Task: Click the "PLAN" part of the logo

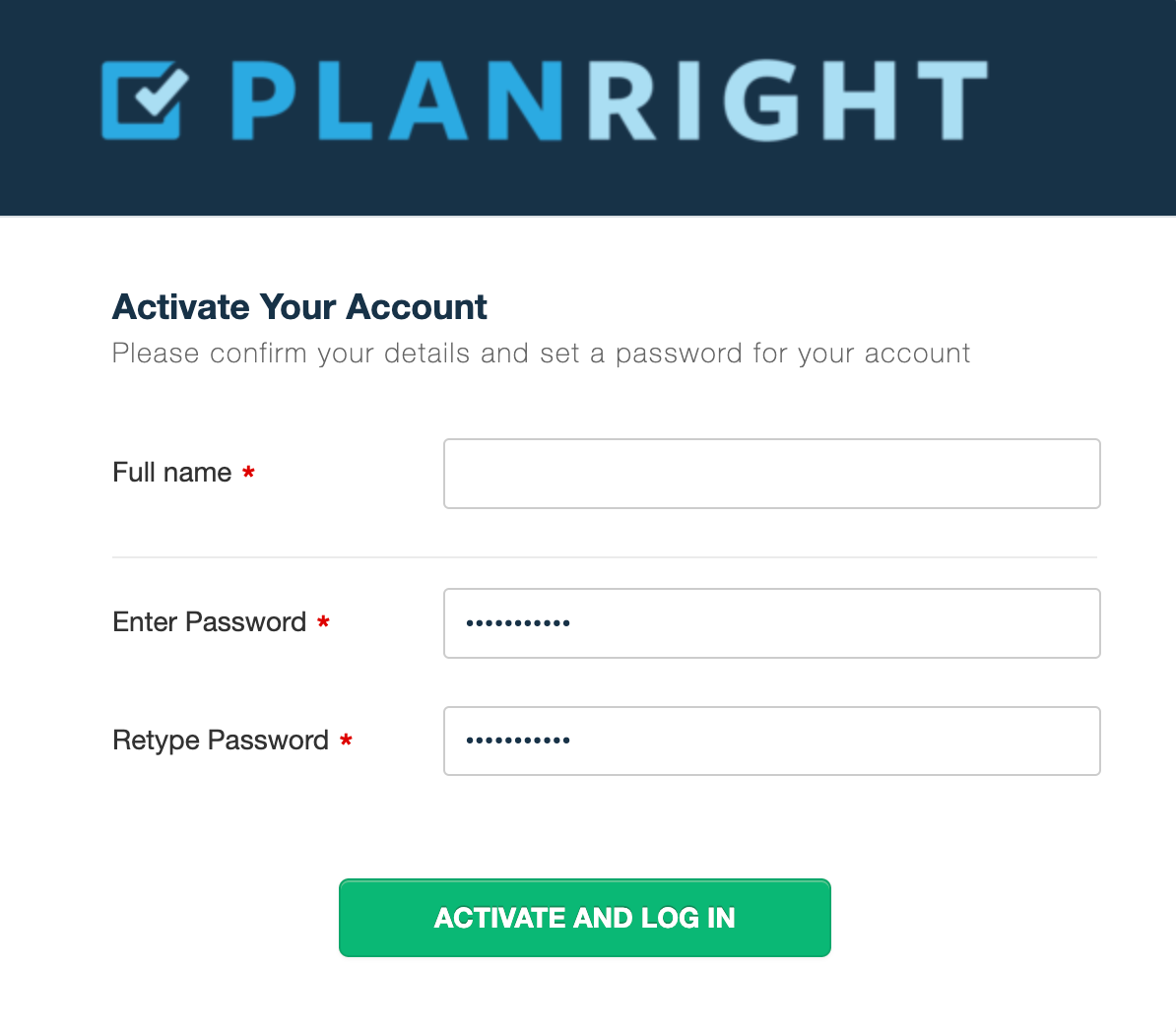Action: pyautogui.click(x=396, y=100)
